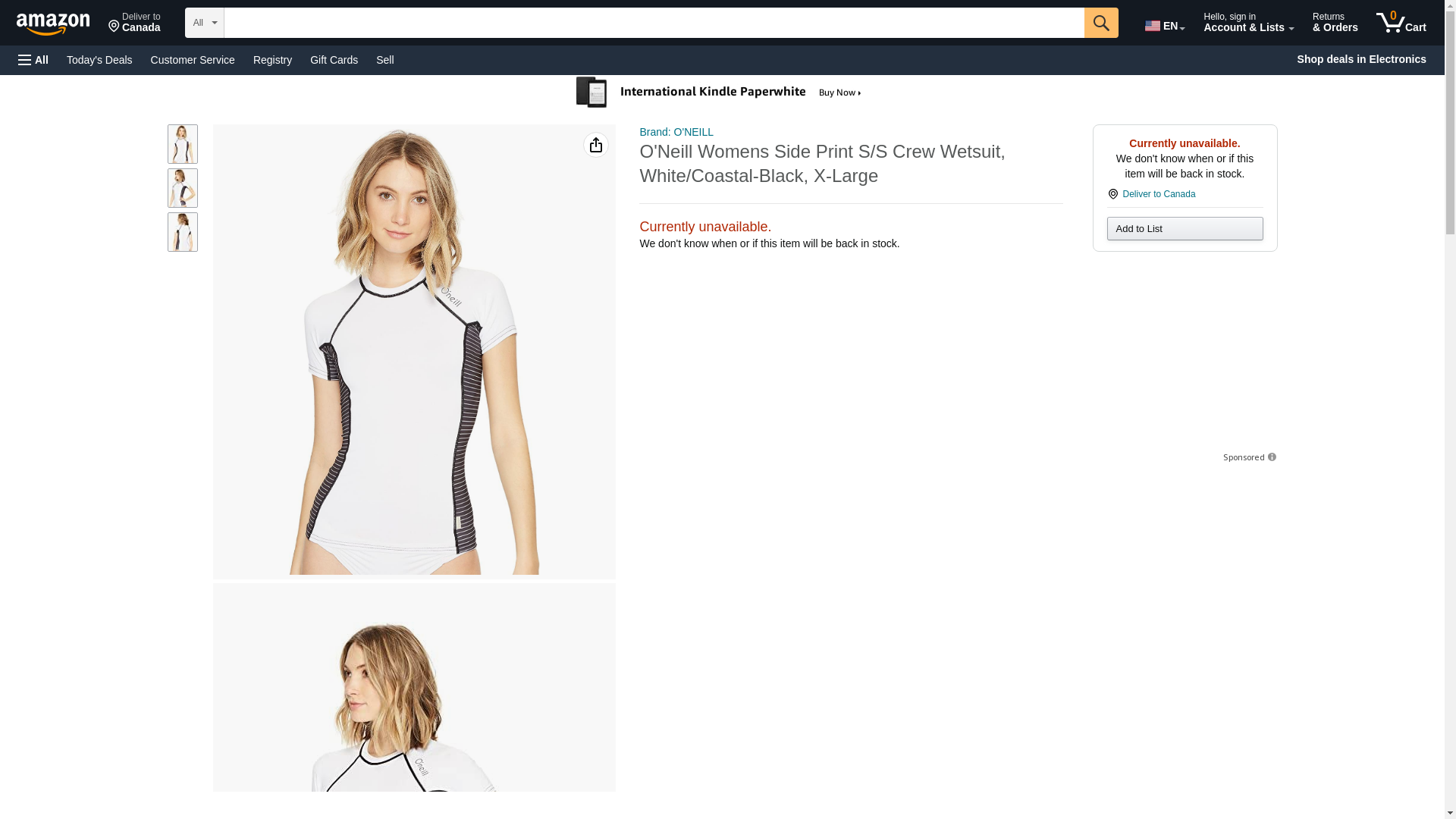
Task: Click the search magnifier button
Action: [1101, 23]
